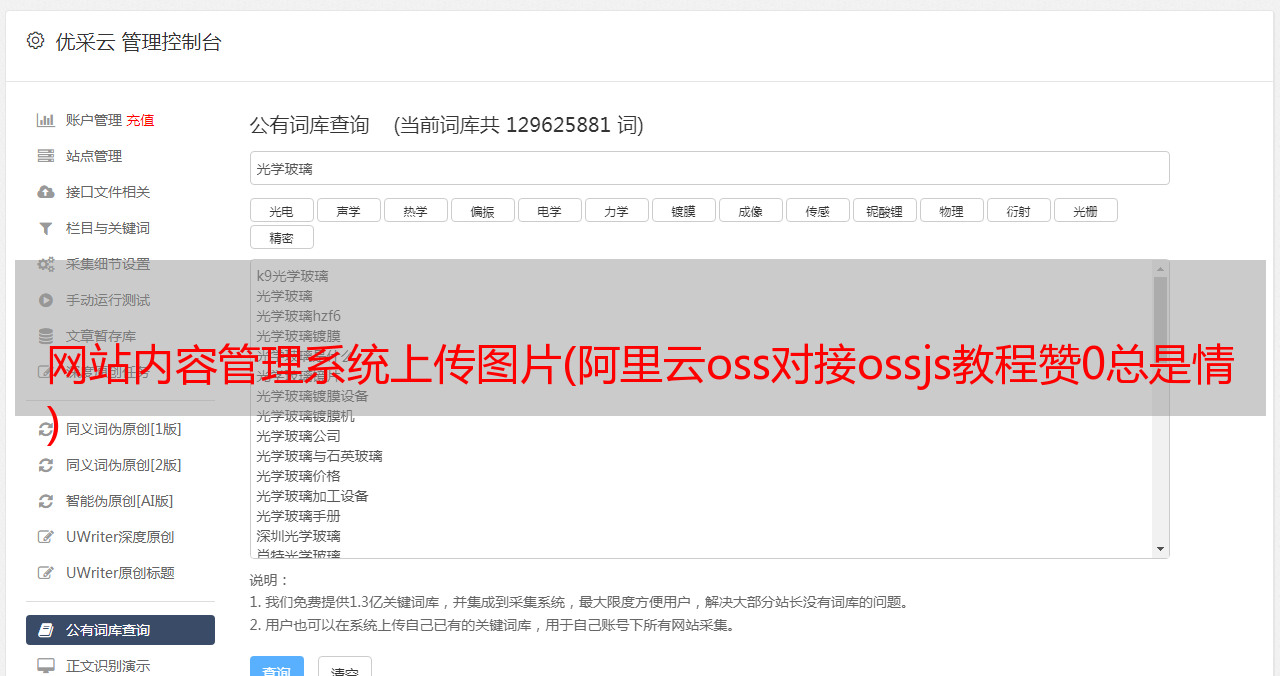Open the 接口文件相关 cloud upload icon

coord(46,192)
